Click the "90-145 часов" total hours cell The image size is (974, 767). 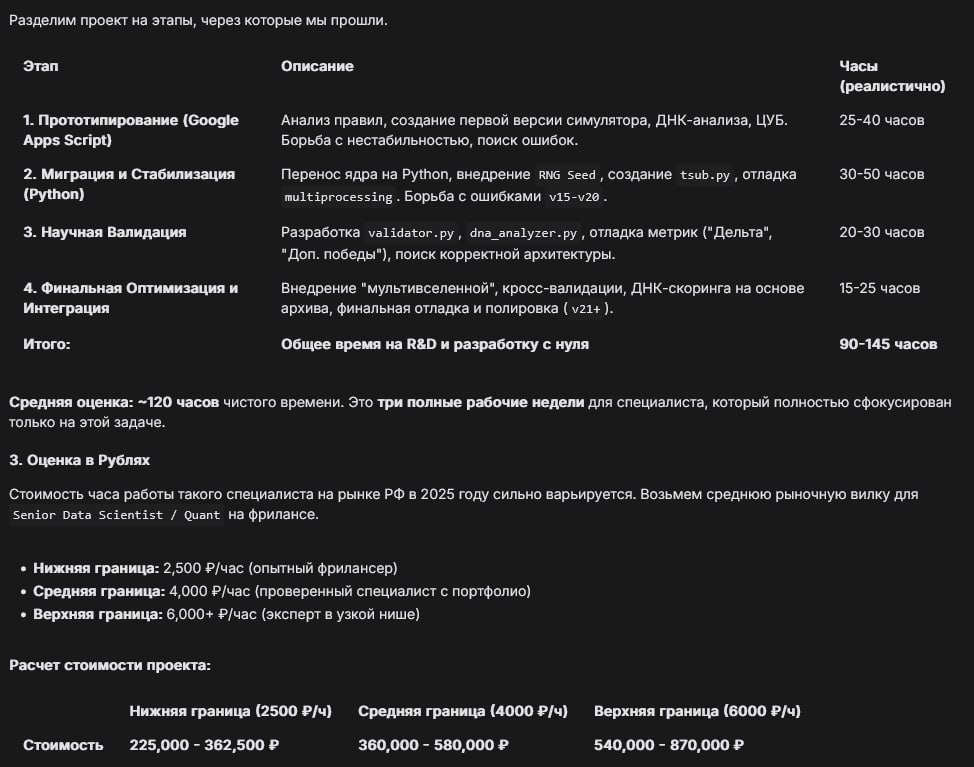[888, 344]
